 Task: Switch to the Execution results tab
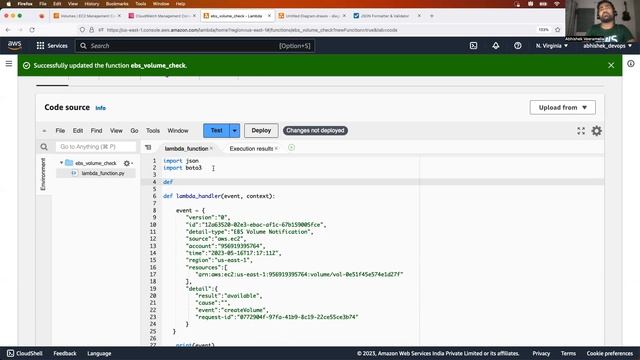point(251,149)
